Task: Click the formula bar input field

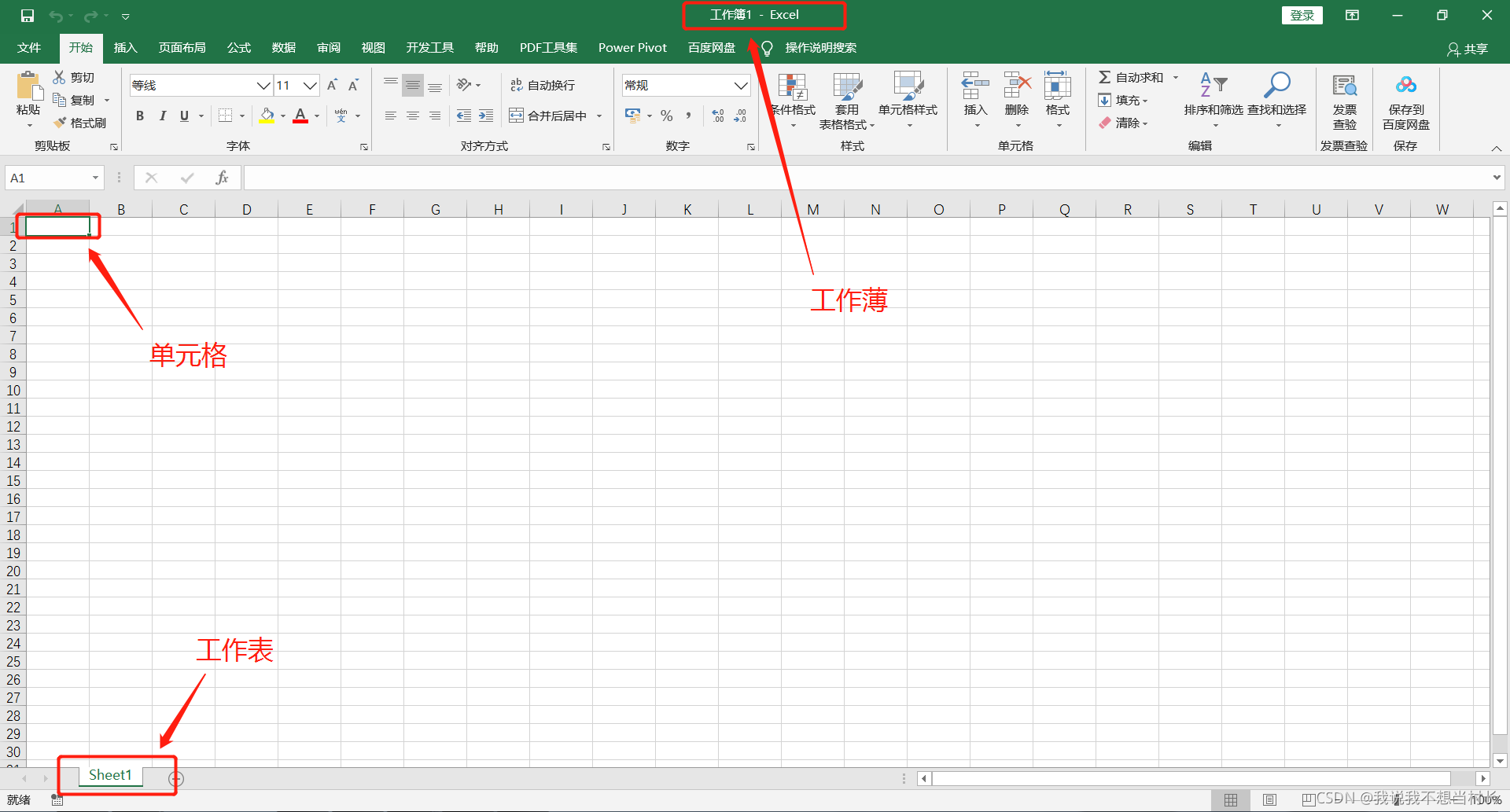Action: [x=865, y=178]
